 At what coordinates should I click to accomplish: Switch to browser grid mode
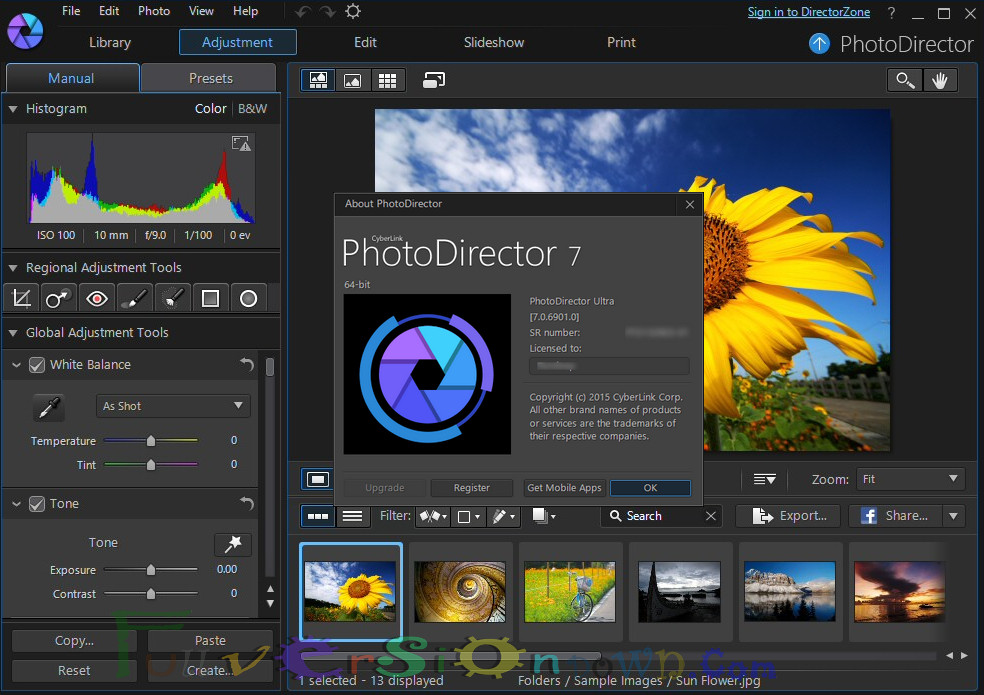(x=387, y=80)
